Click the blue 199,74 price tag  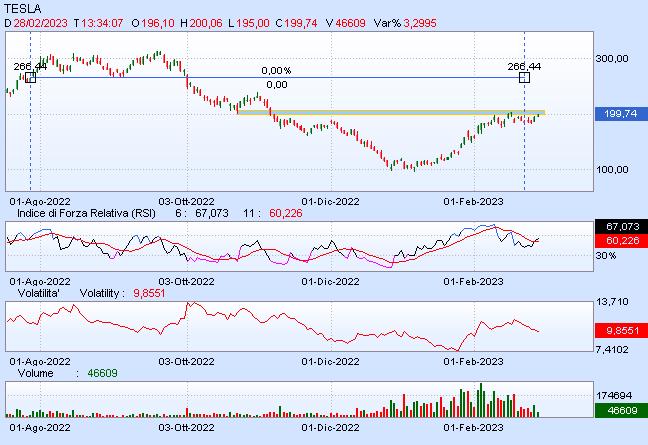[621, 114]
